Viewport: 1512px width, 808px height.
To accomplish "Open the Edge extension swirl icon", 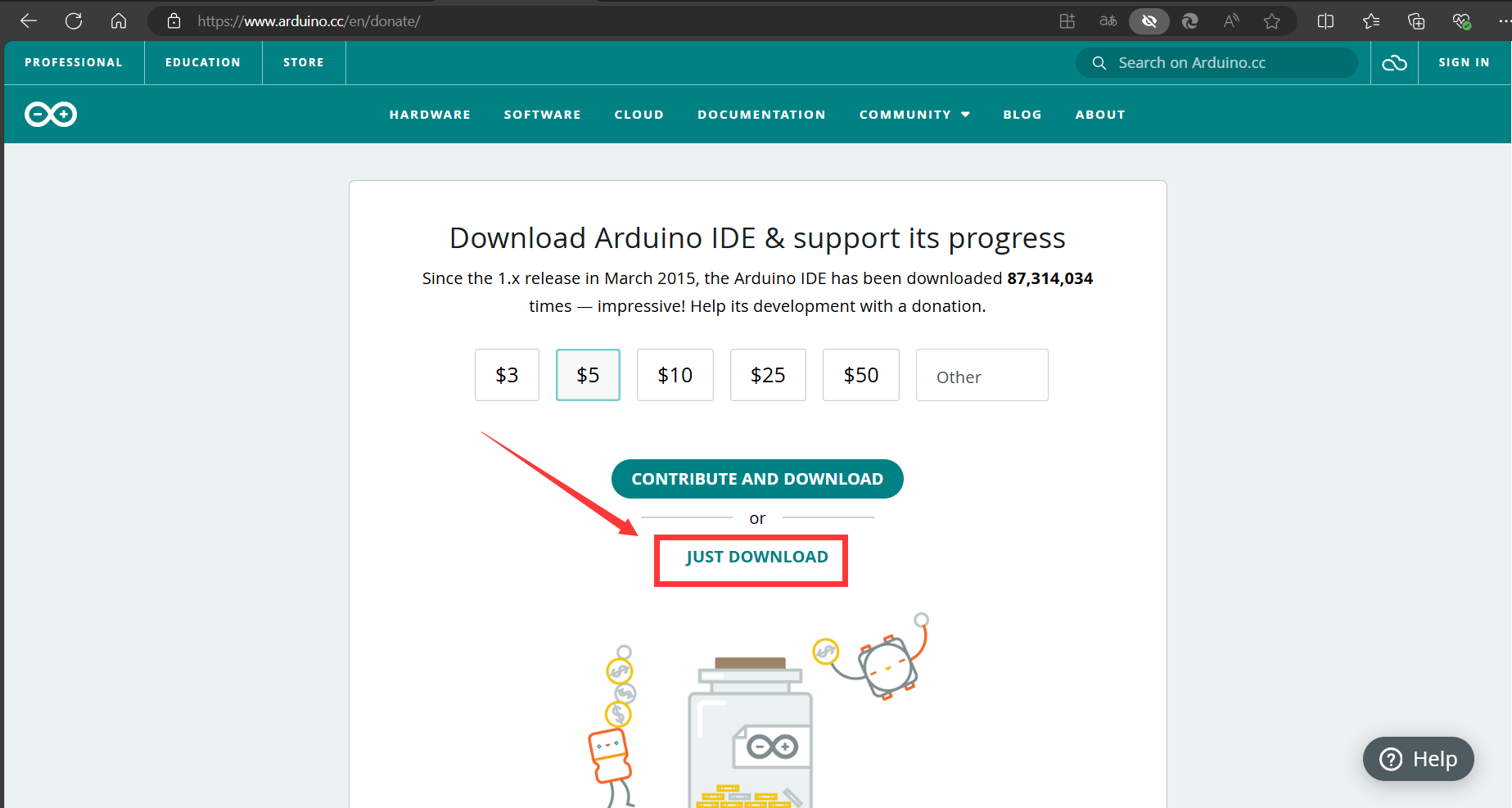I will coord(1190,21).
